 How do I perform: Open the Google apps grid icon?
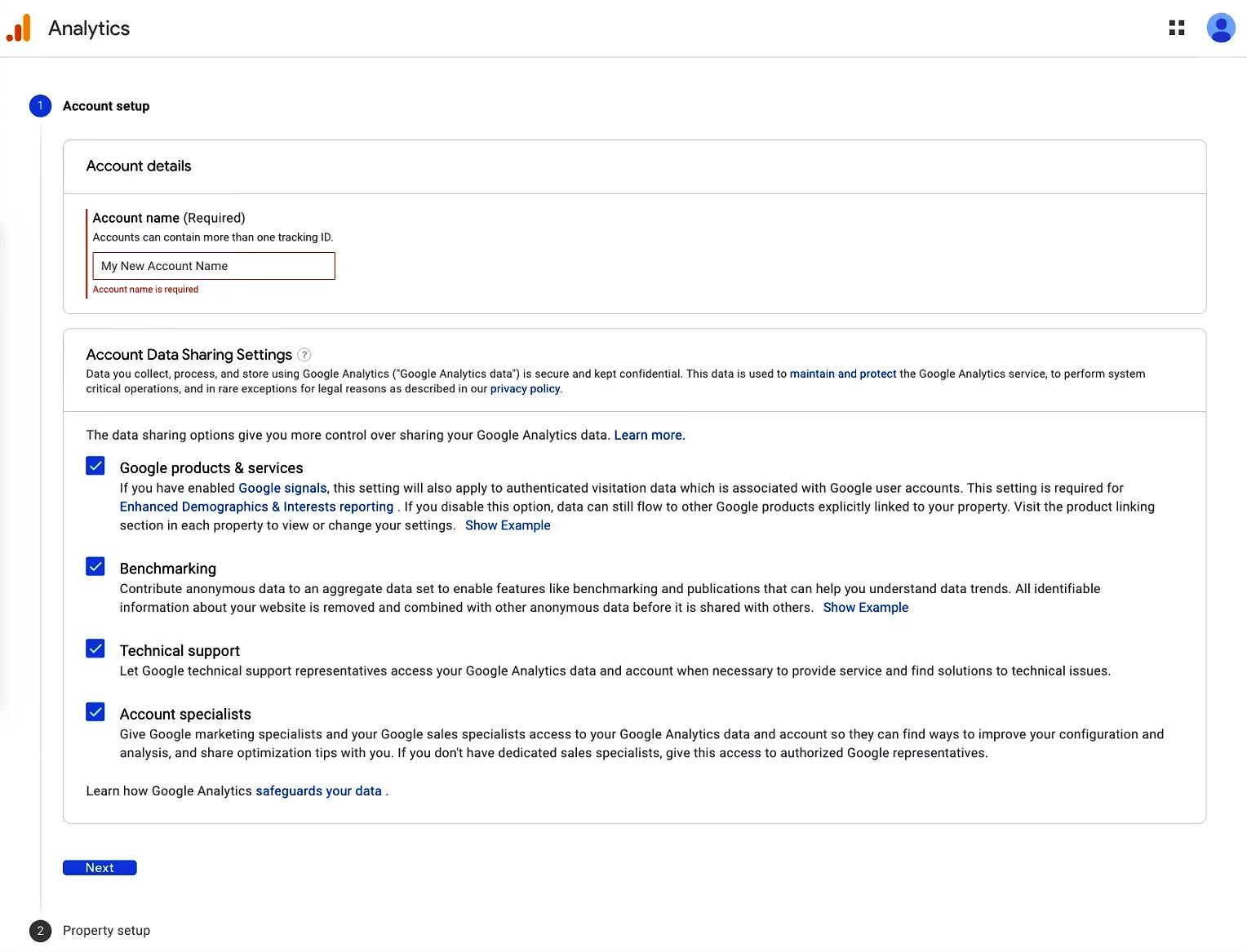coord(1176,28)
